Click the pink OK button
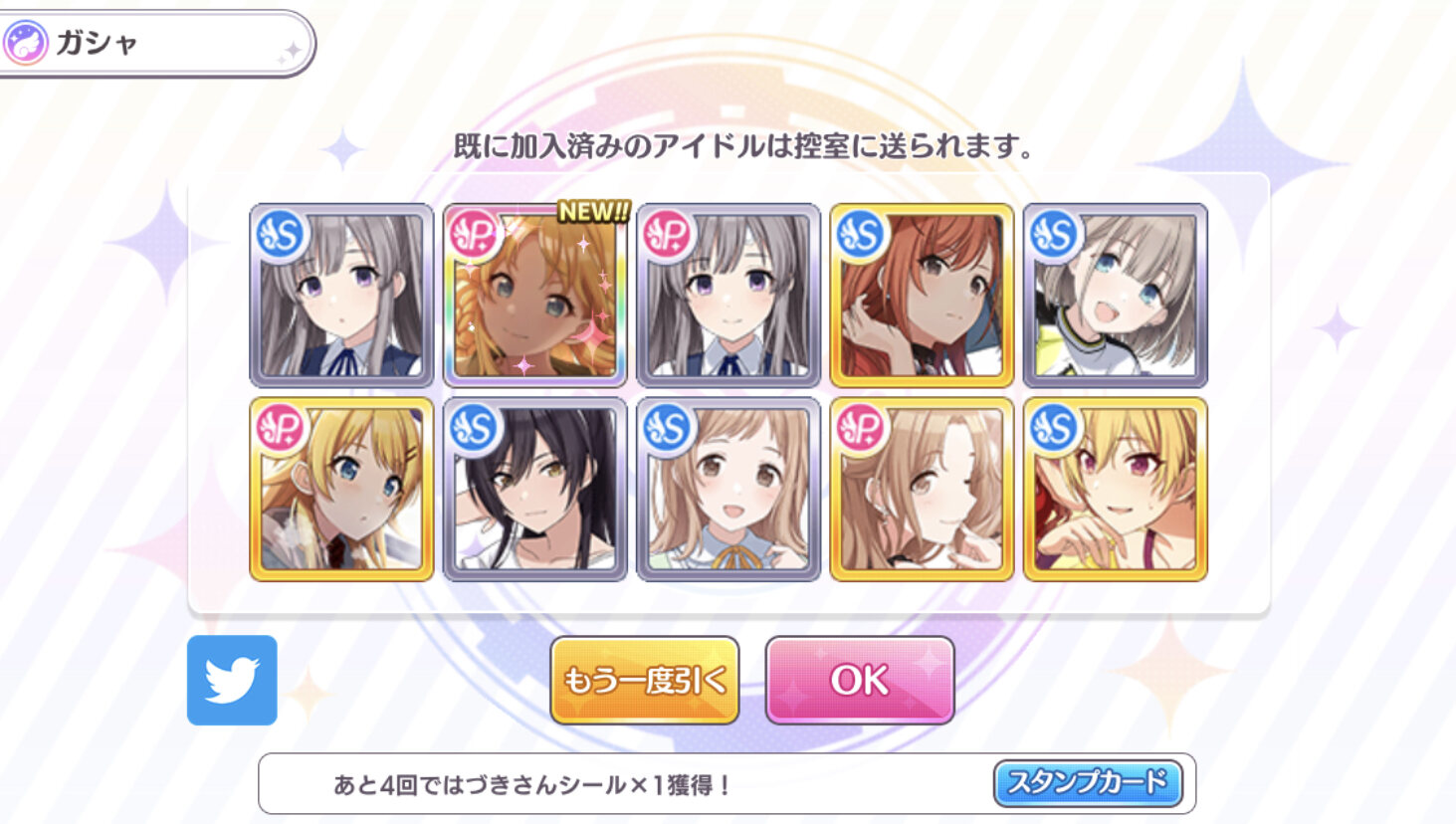This screenshot has width=1456, height=824. 860,681
